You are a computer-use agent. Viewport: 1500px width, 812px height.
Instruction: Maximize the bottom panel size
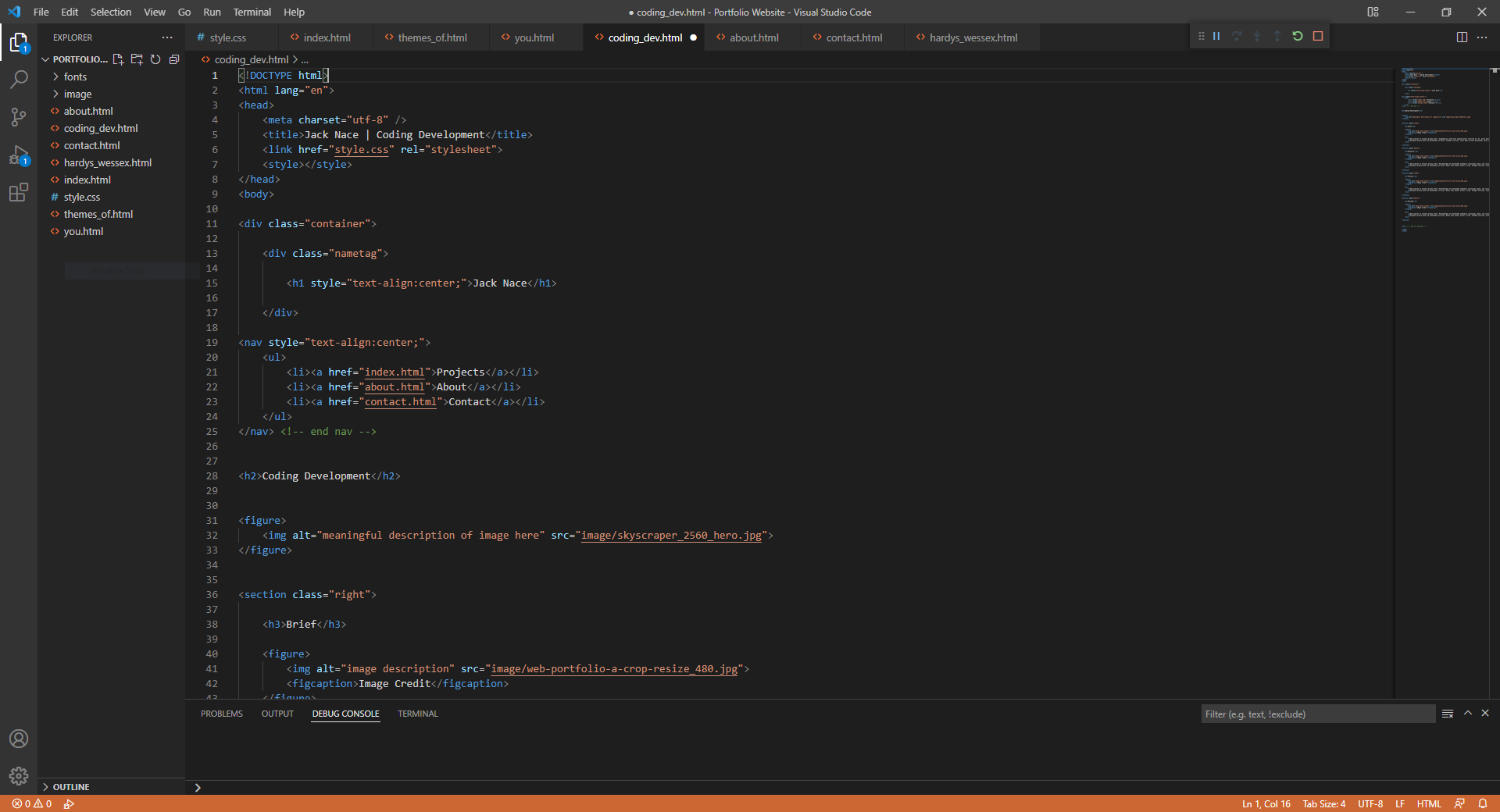click(1468, 714)
